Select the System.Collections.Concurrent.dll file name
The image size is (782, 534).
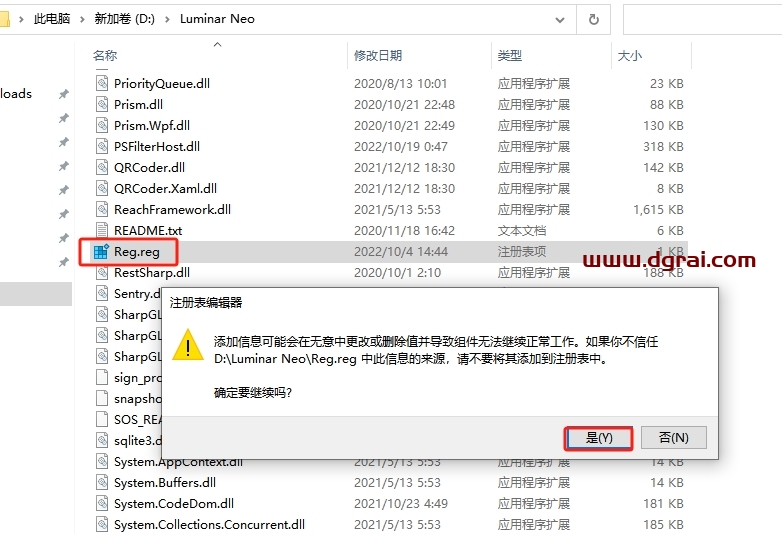[209, 524]
